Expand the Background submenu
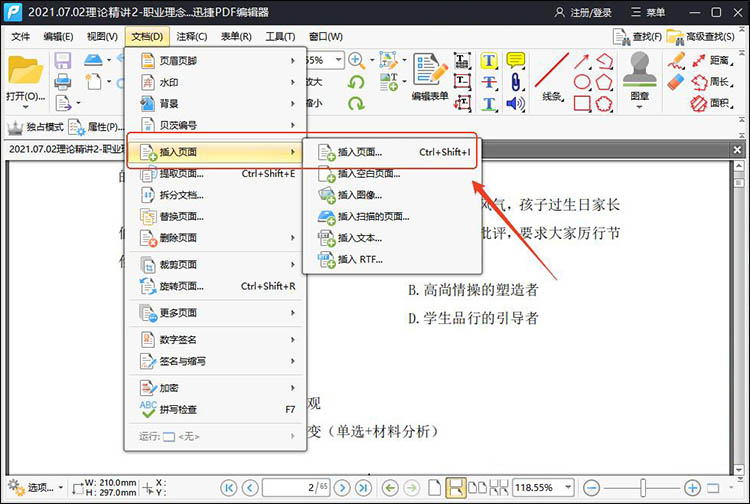Screen dimensions: 750x504 point(215,103)
